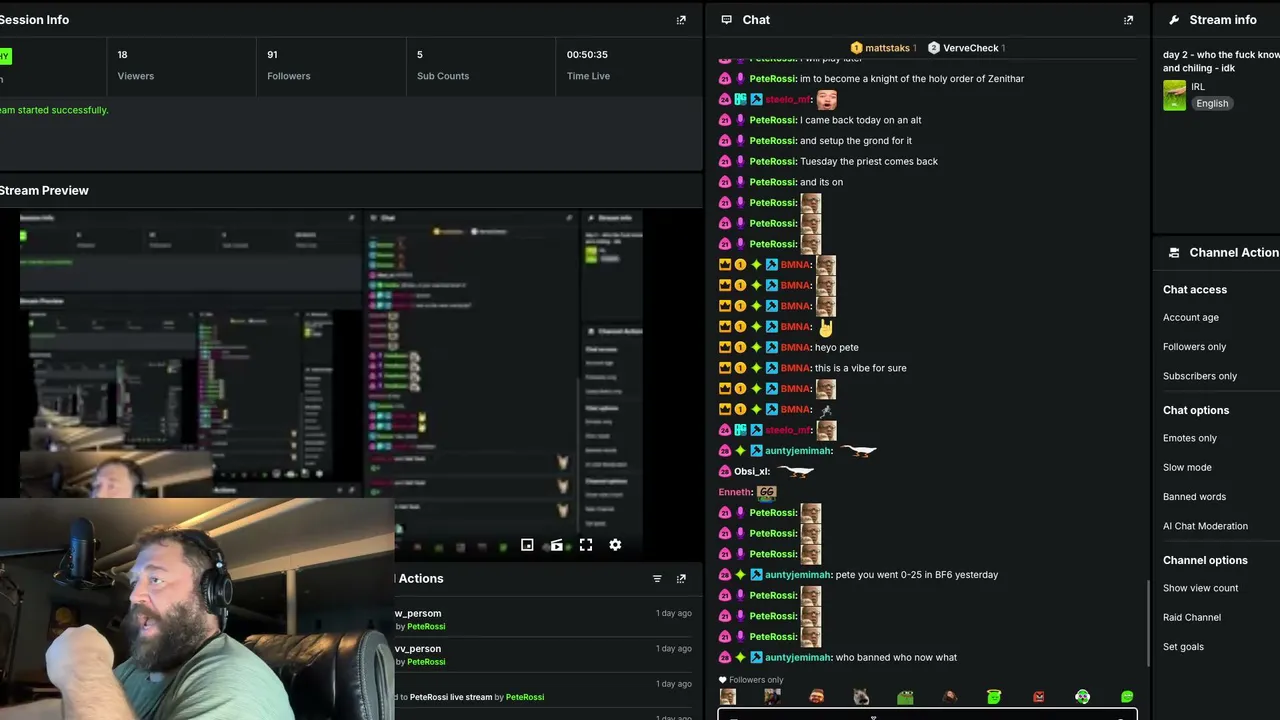Image resolution: width=1280 pixels, height=720 pixels.
Task: Pop out the Actions panel
Action: (681, 579)
